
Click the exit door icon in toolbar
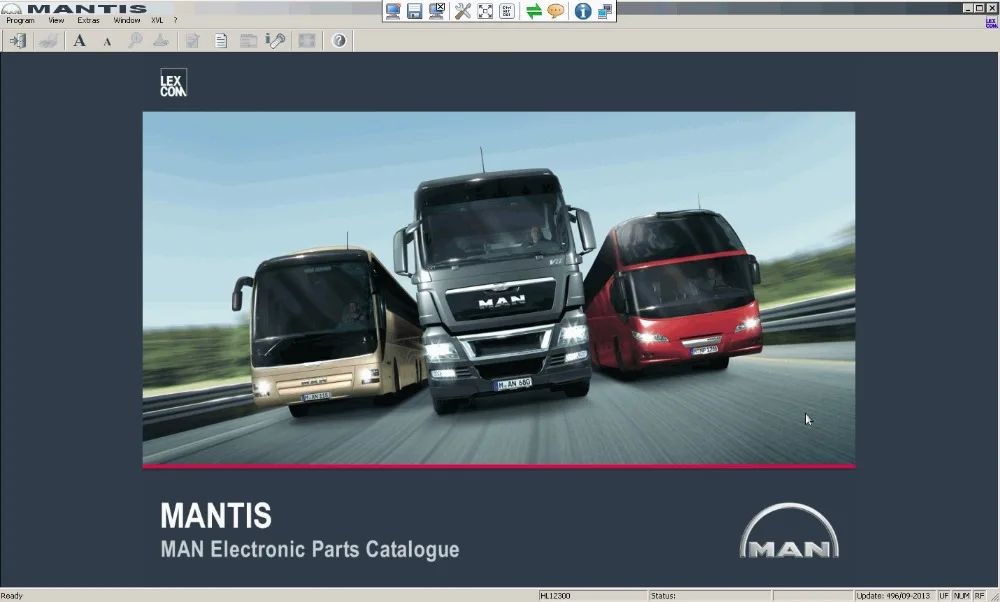[17, 41]
